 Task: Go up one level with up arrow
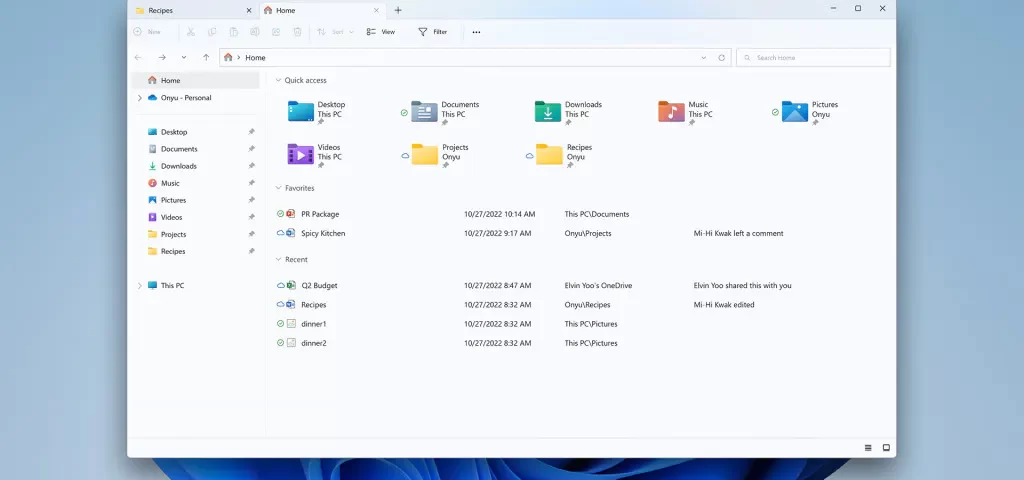(206, 57)
